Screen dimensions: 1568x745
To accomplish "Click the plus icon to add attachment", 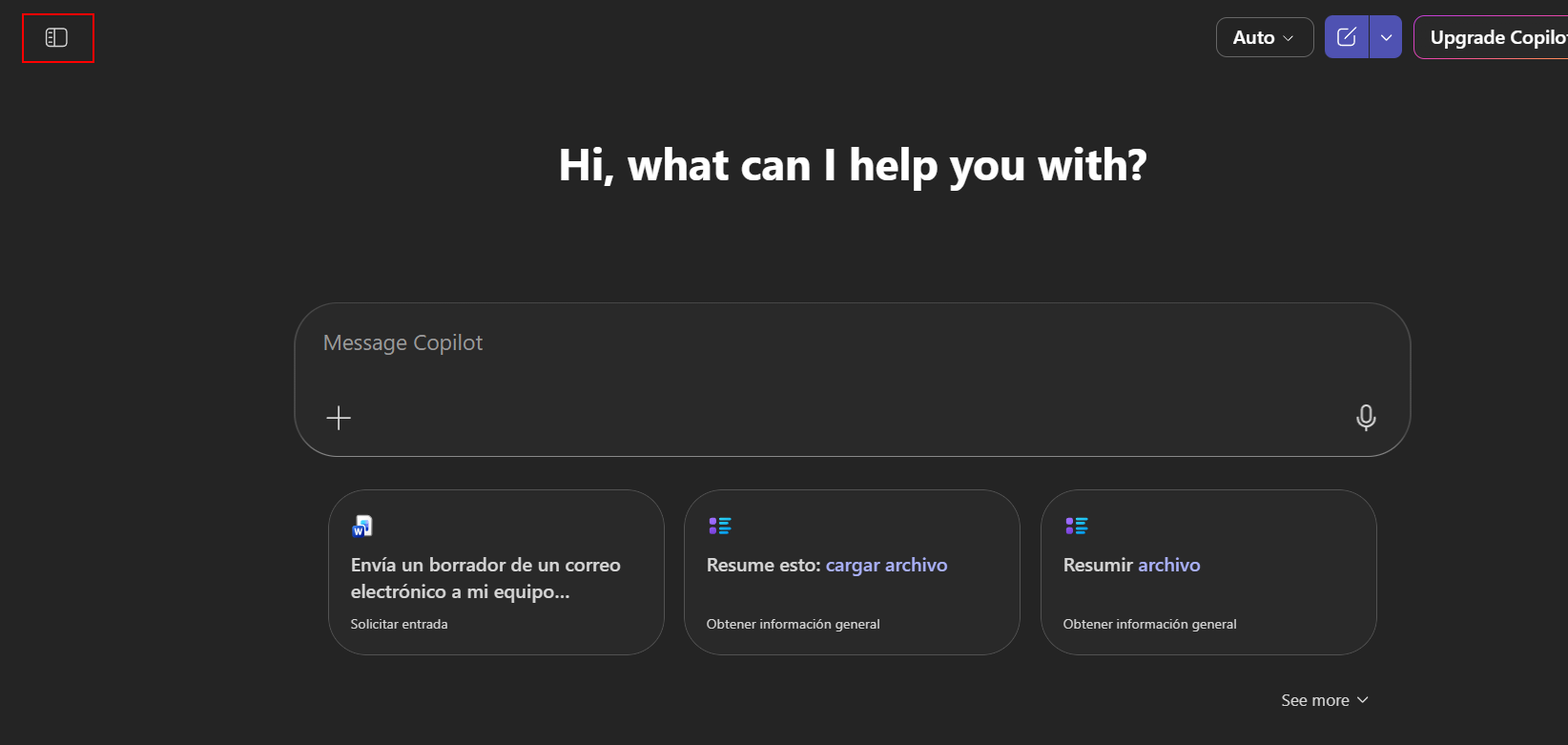I will 339,418.
